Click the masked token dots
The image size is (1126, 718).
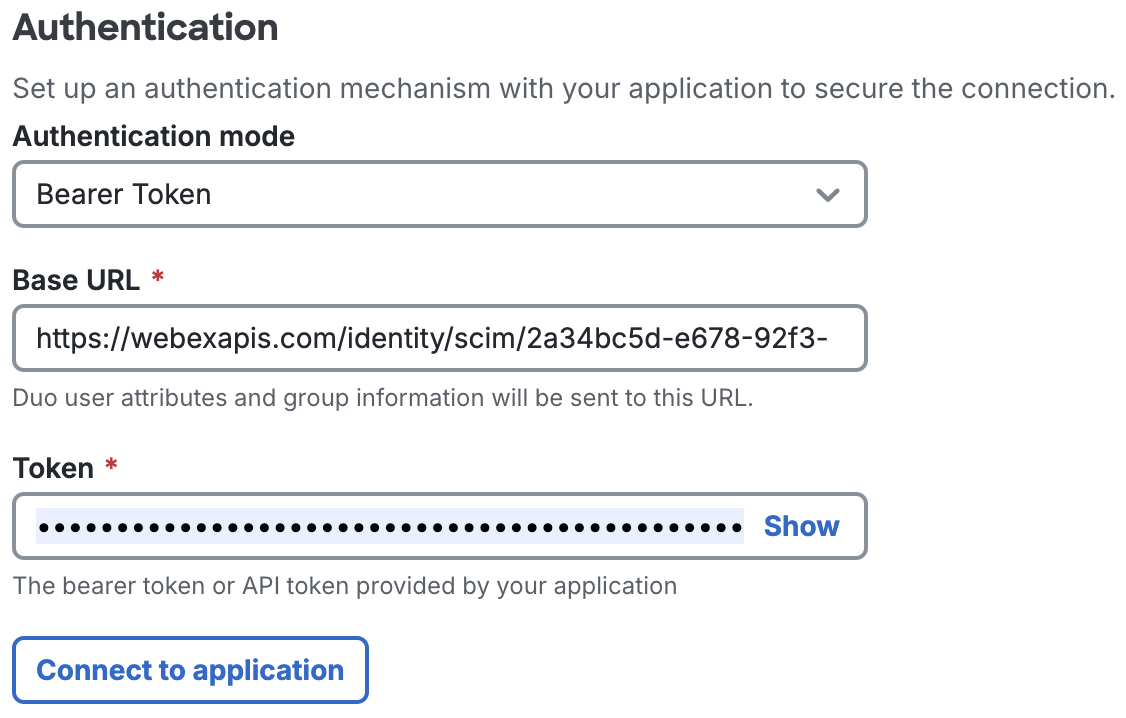click(390, 526)
